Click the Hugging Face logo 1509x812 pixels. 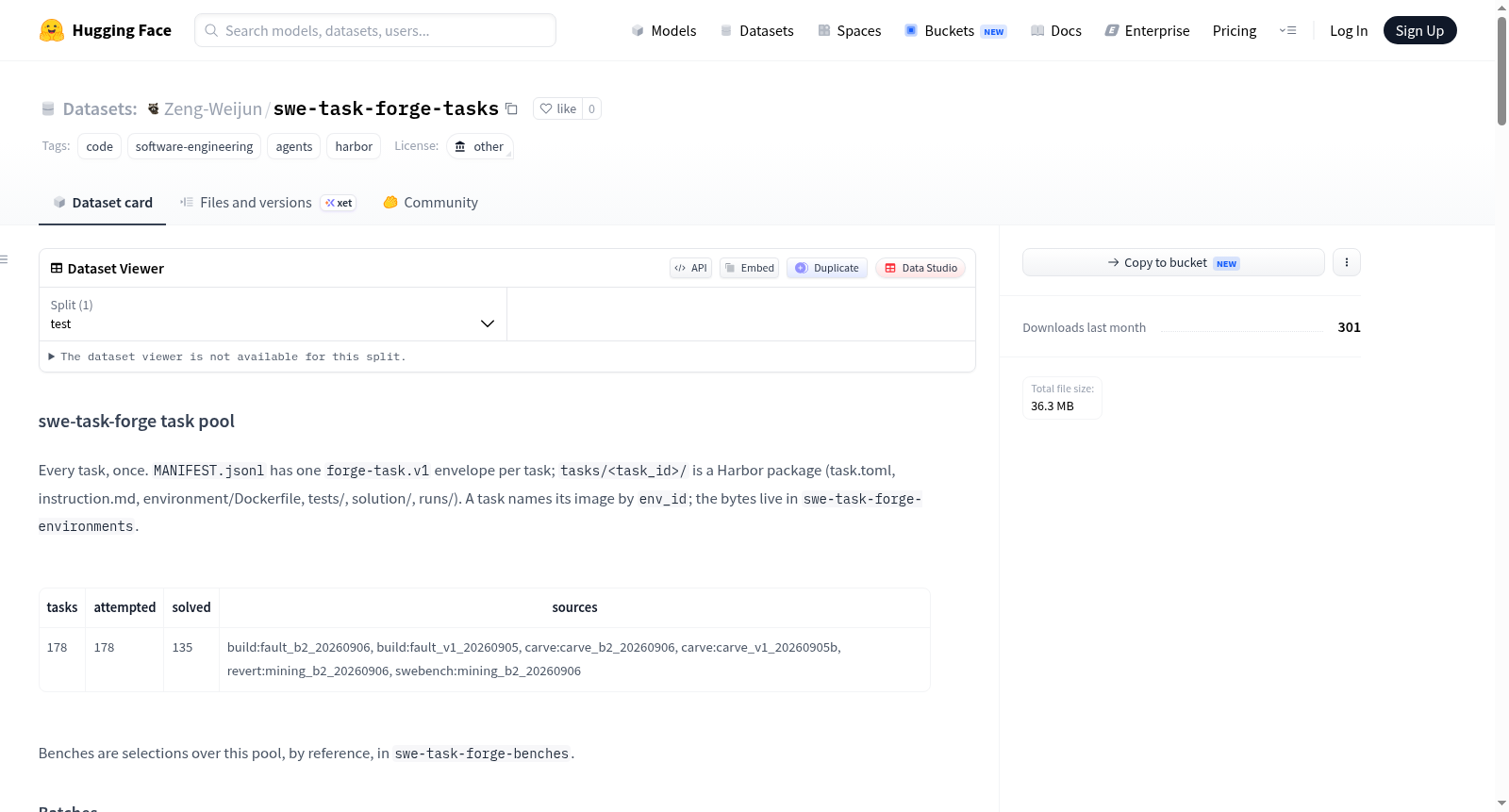point(106,30)
